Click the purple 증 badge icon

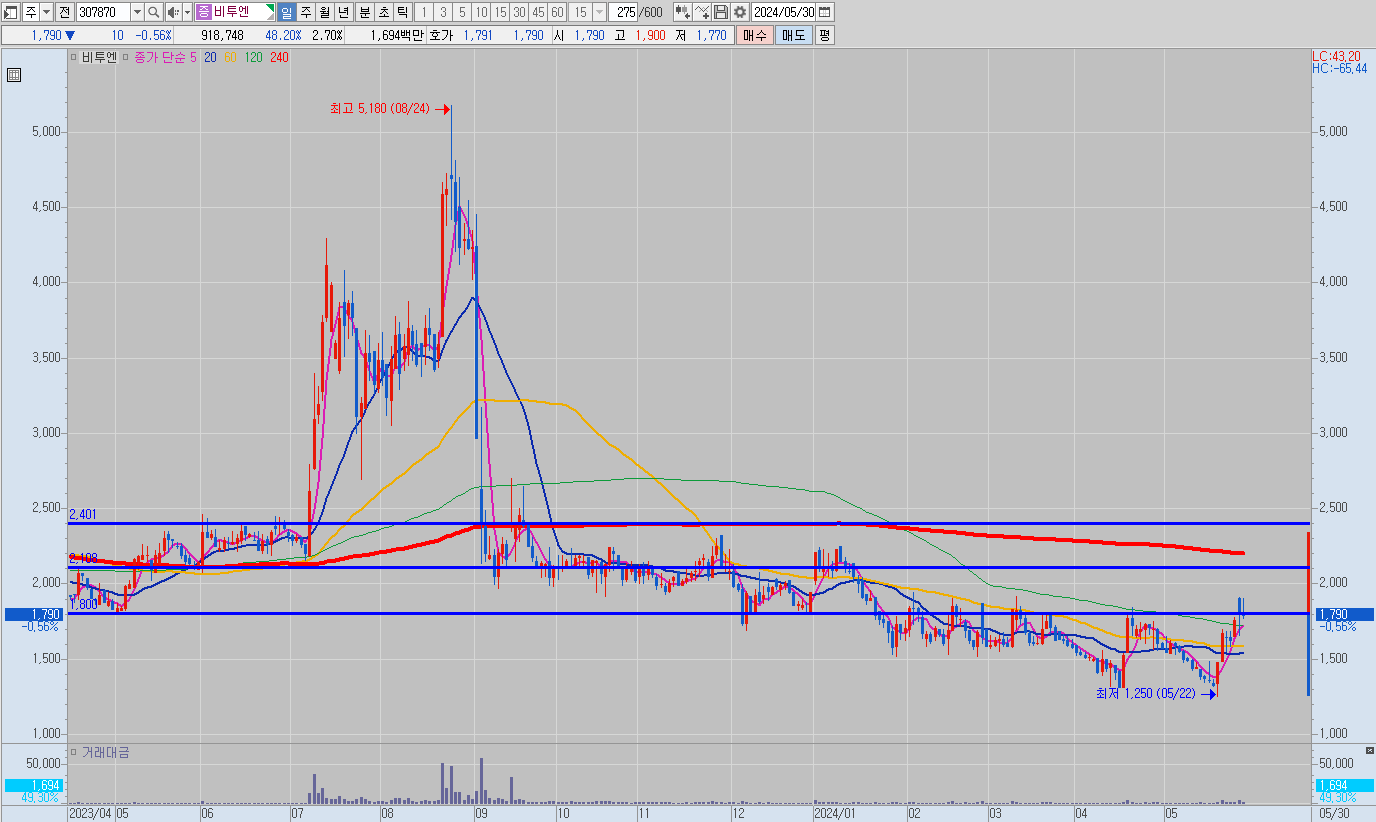pyautogui.click(x=203, y=12)
